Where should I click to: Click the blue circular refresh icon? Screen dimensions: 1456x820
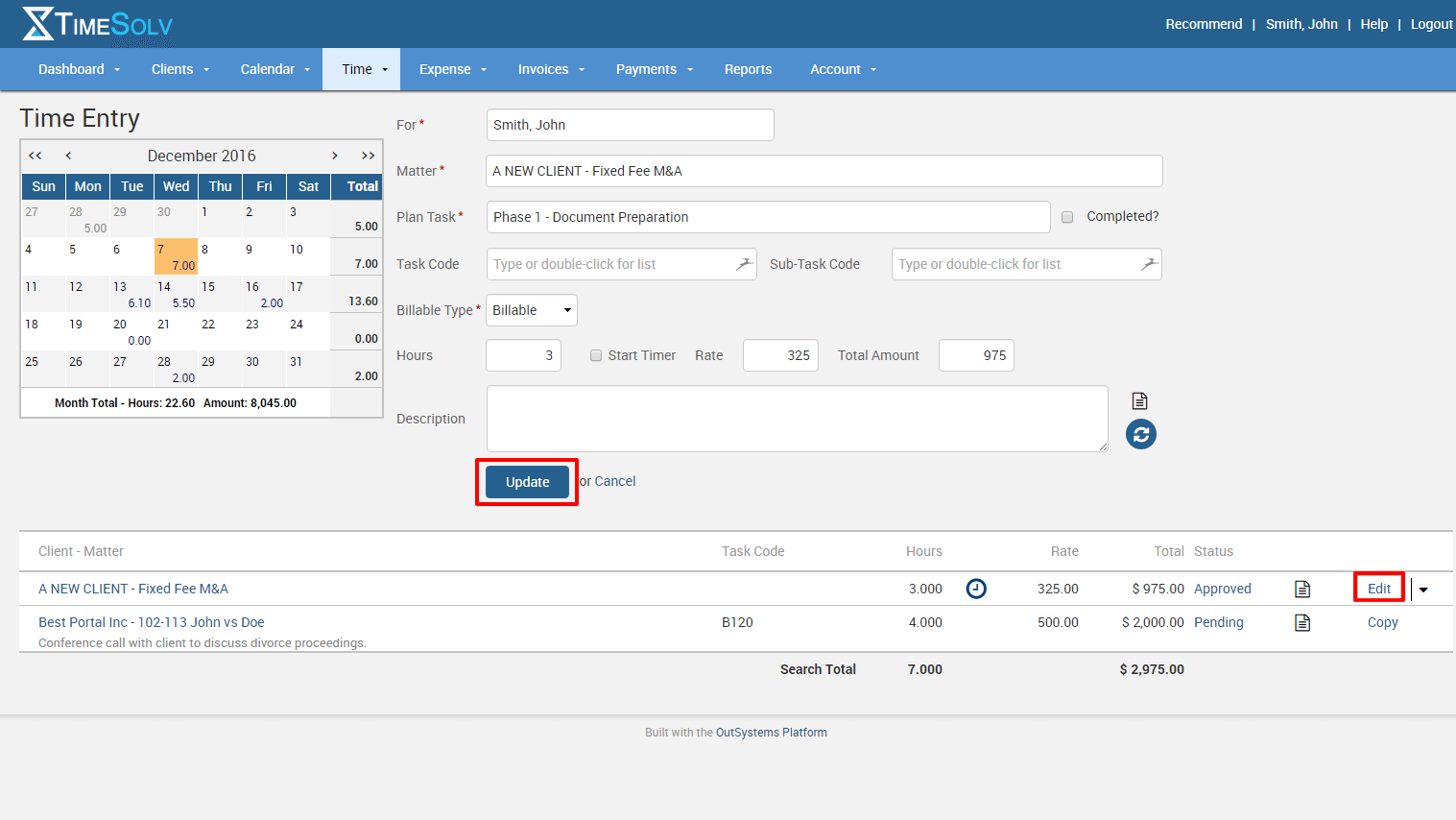click(x=1140, y=434)
